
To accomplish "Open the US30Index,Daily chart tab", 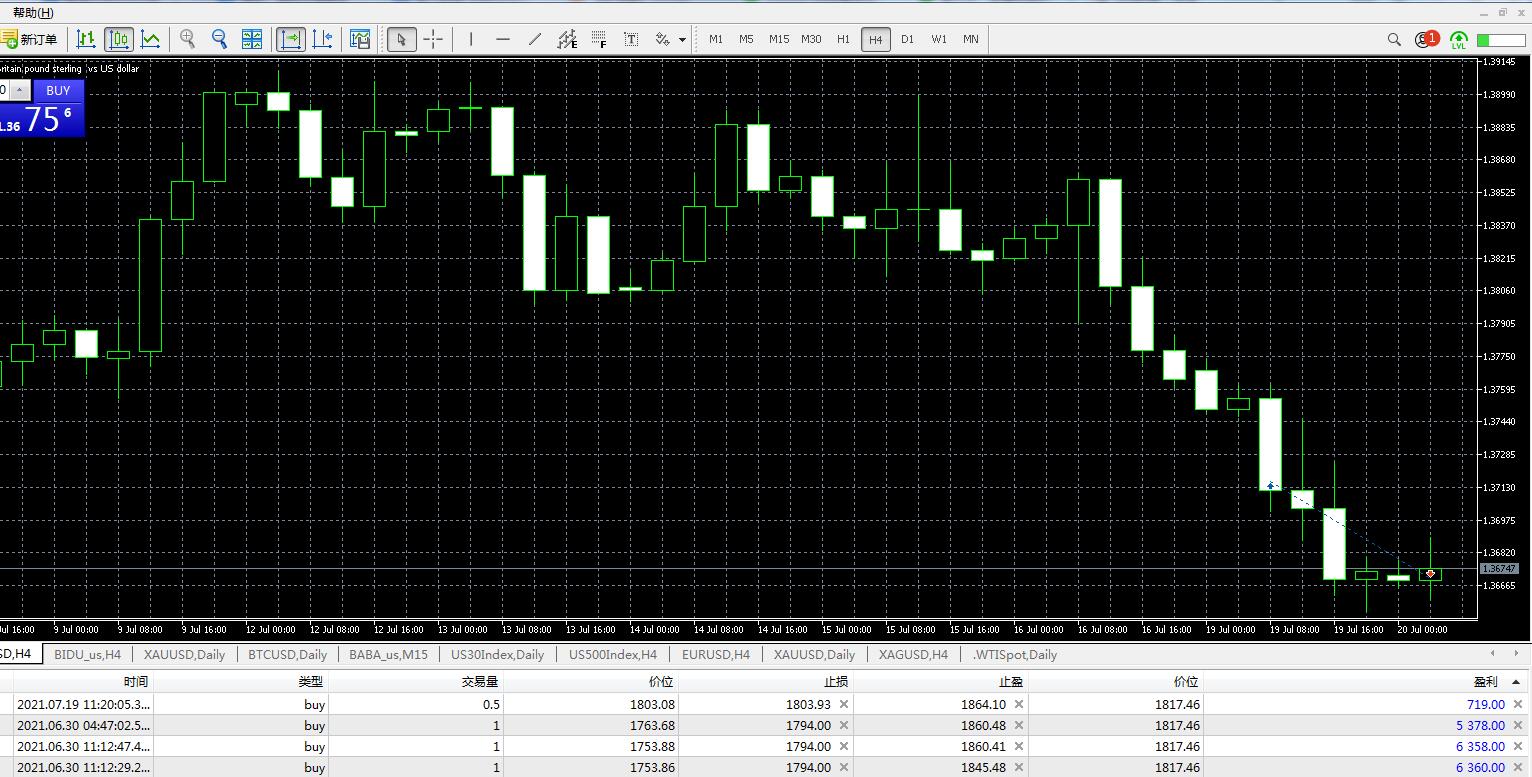I will [x=497, y=655].
